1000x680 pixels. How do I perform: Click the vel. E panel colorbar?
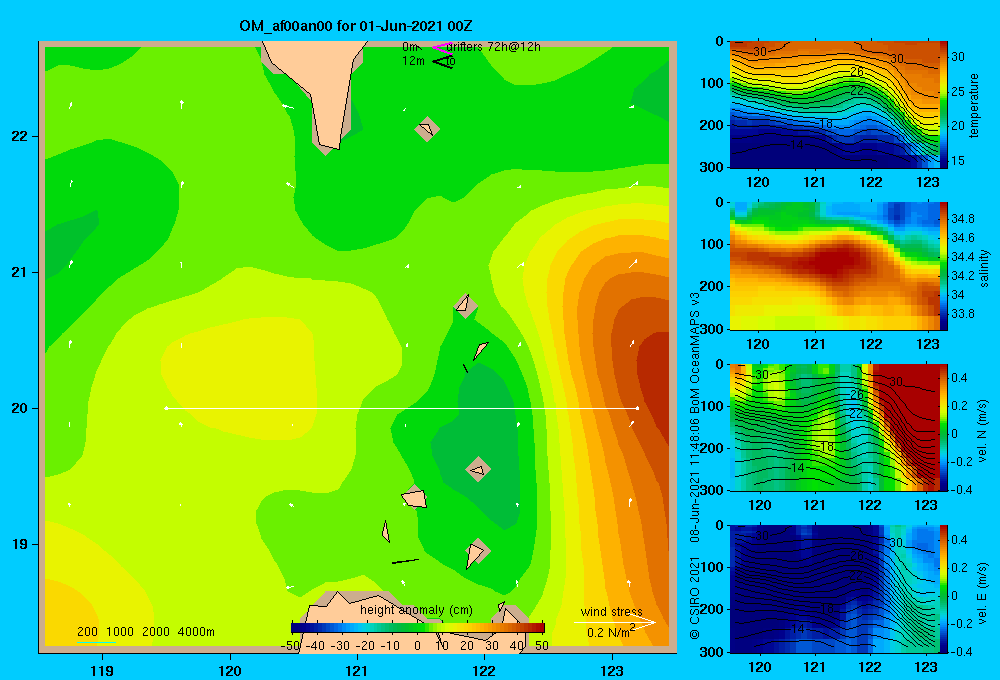[944, 589]
